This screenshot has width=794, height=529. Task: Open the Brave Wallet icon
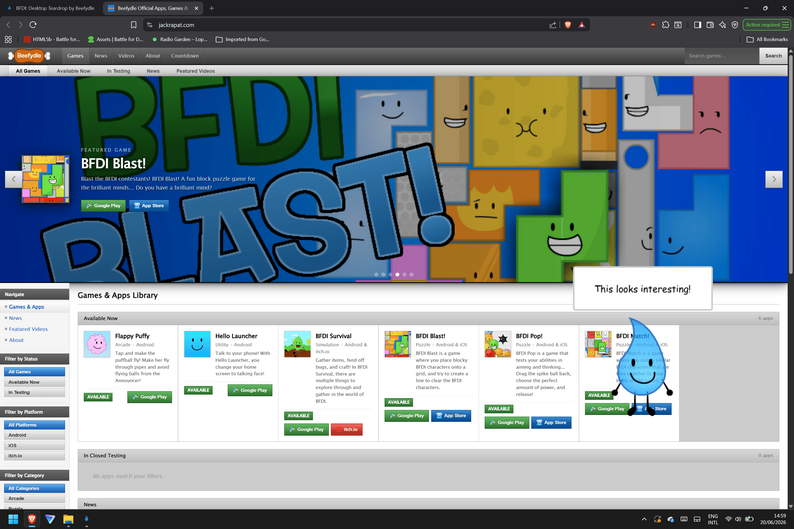tap(710, 25)
